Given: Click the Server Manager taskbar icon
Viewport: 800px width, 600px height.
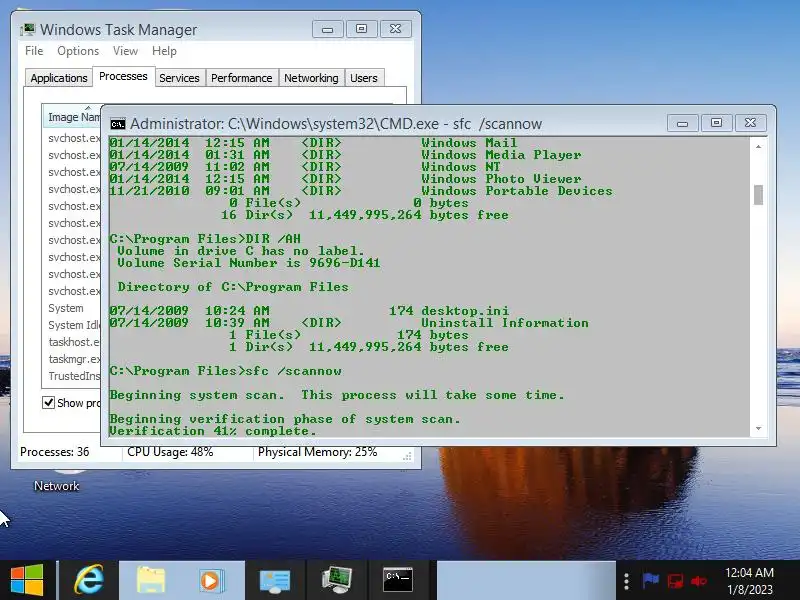Looking at the screenshot, I should point(274,581).
